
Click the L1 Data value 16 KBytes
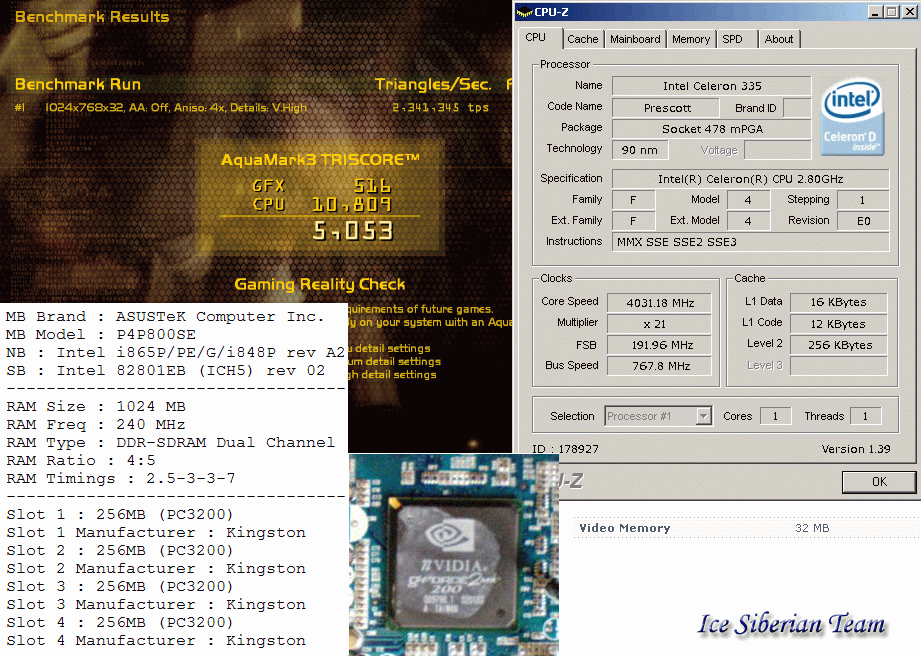tap(838, 302)
